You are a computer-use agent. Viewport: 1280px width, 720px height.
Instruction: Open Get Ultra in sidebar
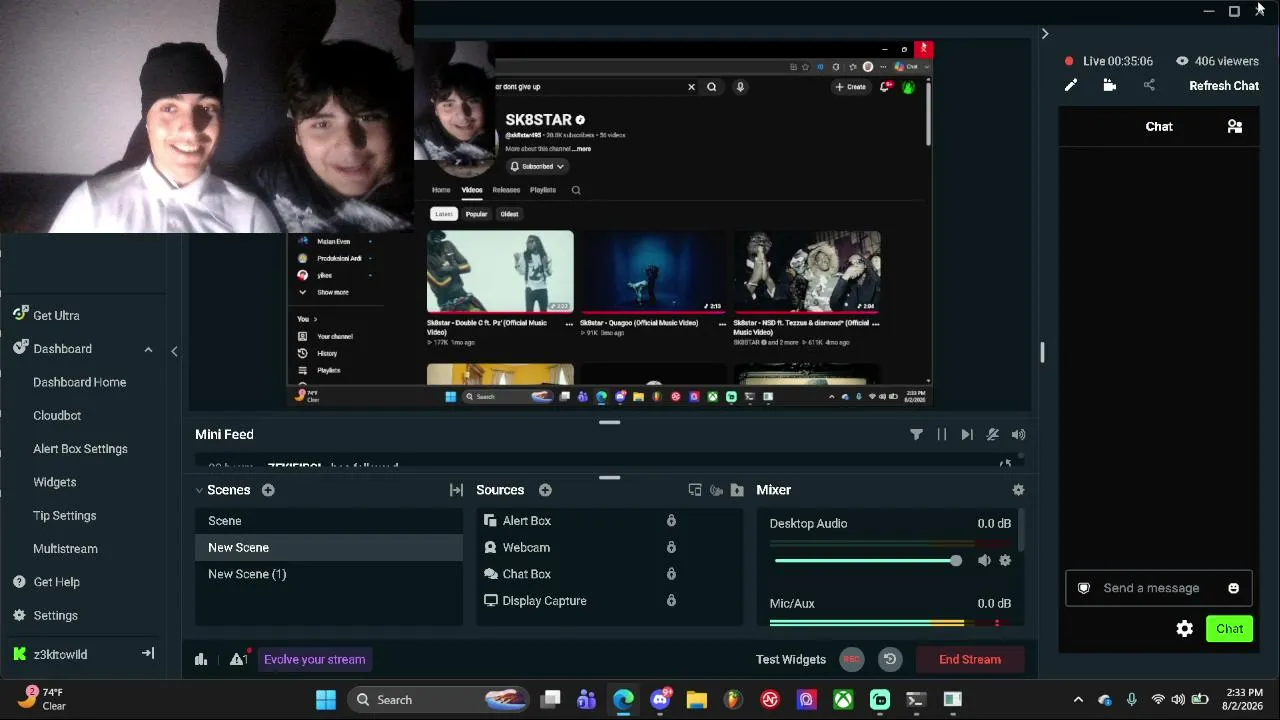click(56, 315)
